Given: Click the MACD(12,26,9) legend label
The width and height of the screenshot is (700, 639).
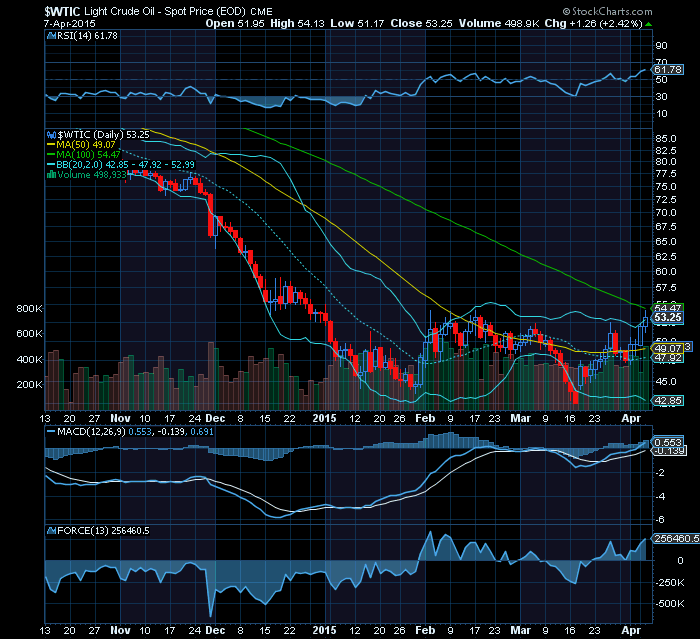Looking at the screenshot, I should pos(91,432).
